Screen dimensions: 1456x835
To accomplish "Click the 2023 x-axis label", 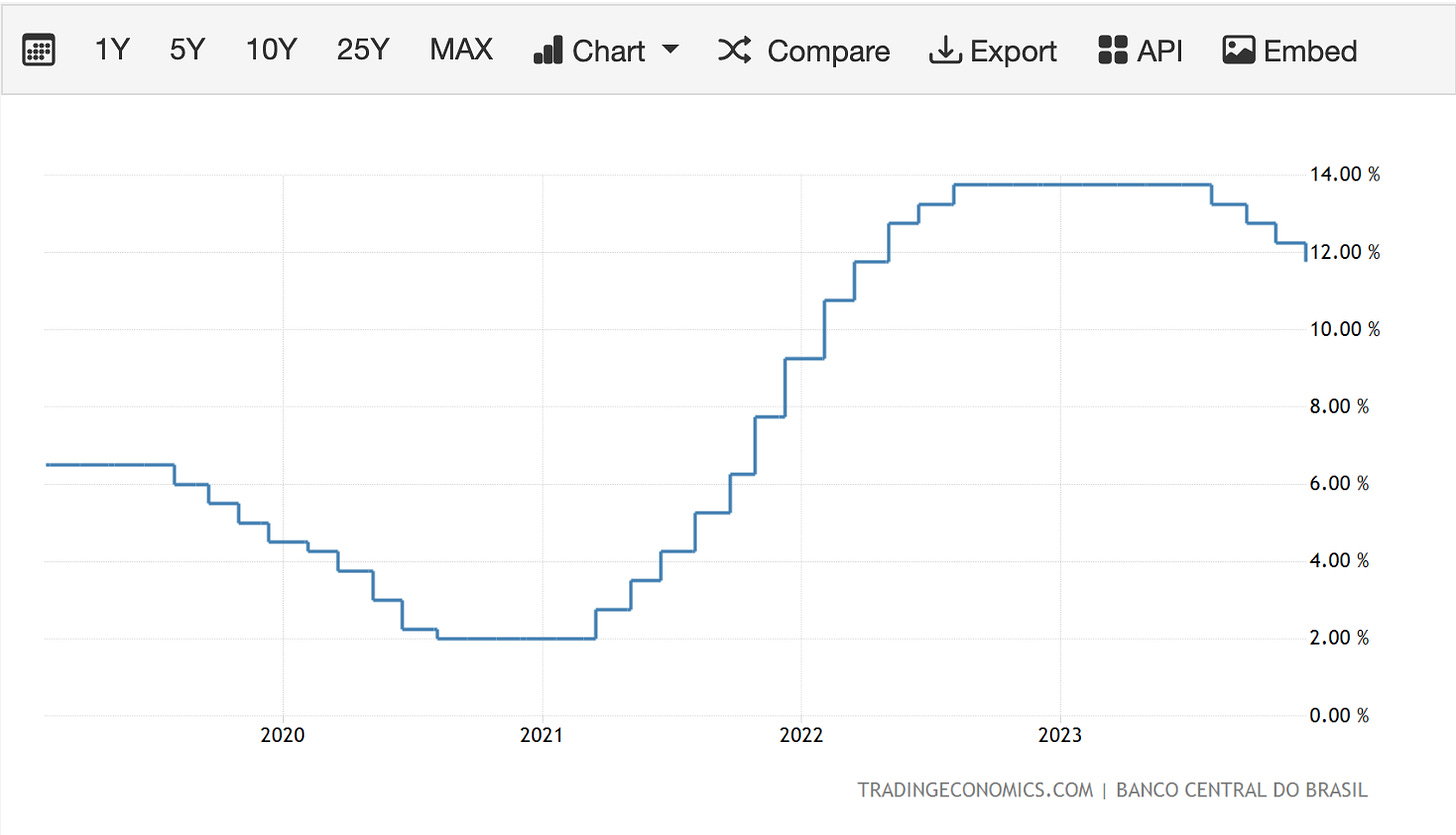I will tap(1060, 737).
